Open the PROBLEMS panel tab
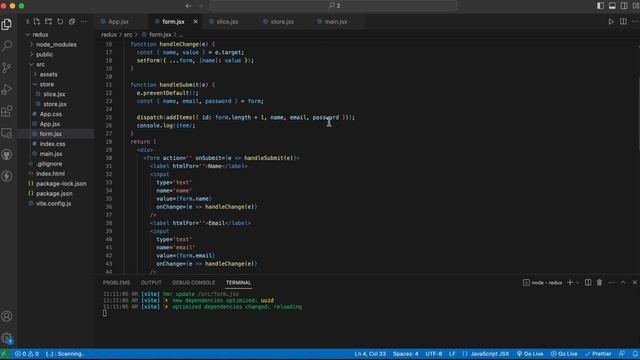640x360 pixels. [x=116, y=282]
